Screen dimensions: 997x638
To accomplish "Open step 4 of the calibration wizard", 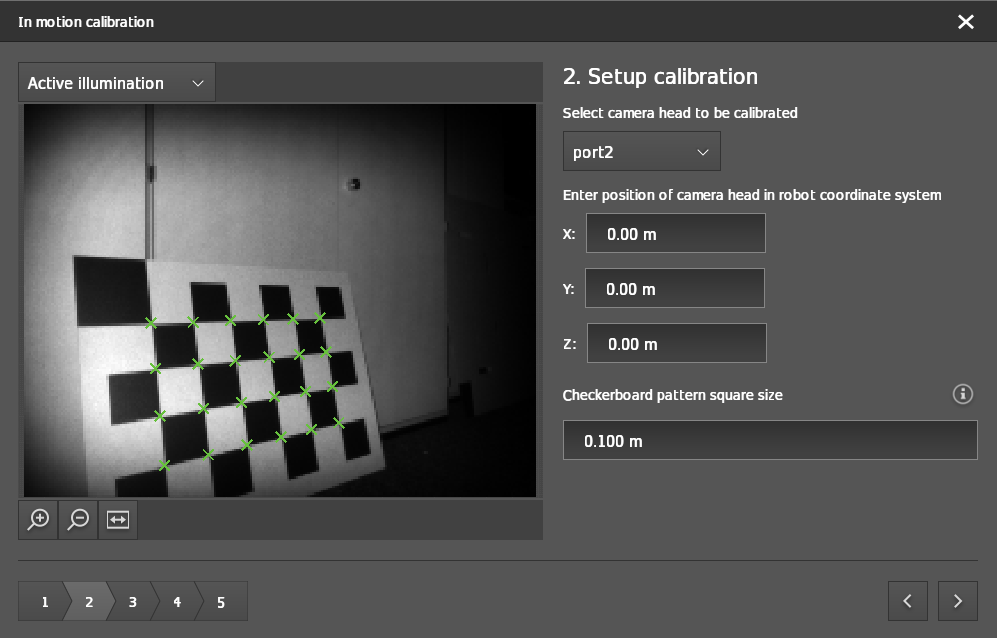I will point(177,602).
